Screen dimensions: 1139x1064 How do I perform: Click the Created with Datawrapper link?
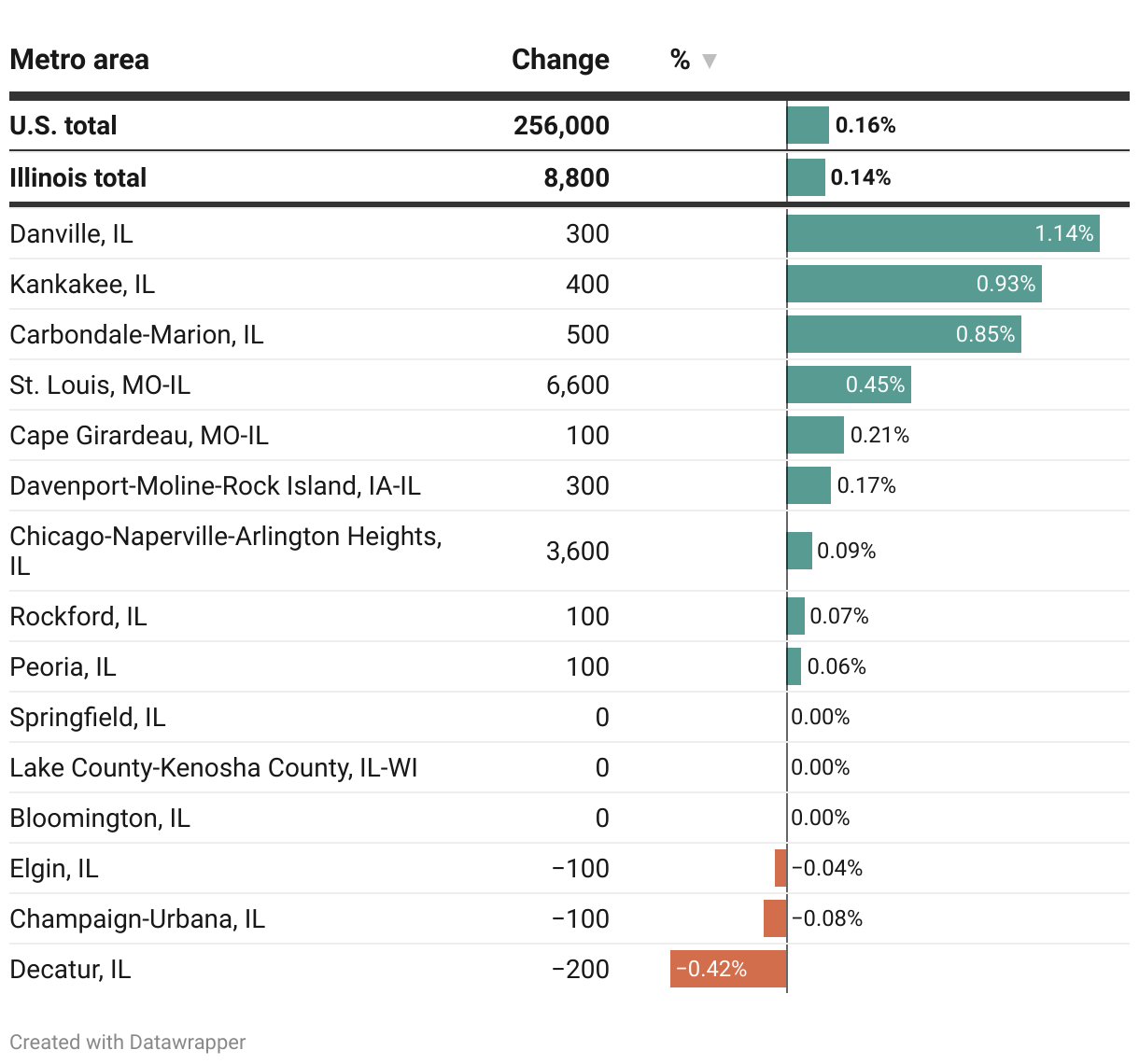click(x=128, y=1042)
